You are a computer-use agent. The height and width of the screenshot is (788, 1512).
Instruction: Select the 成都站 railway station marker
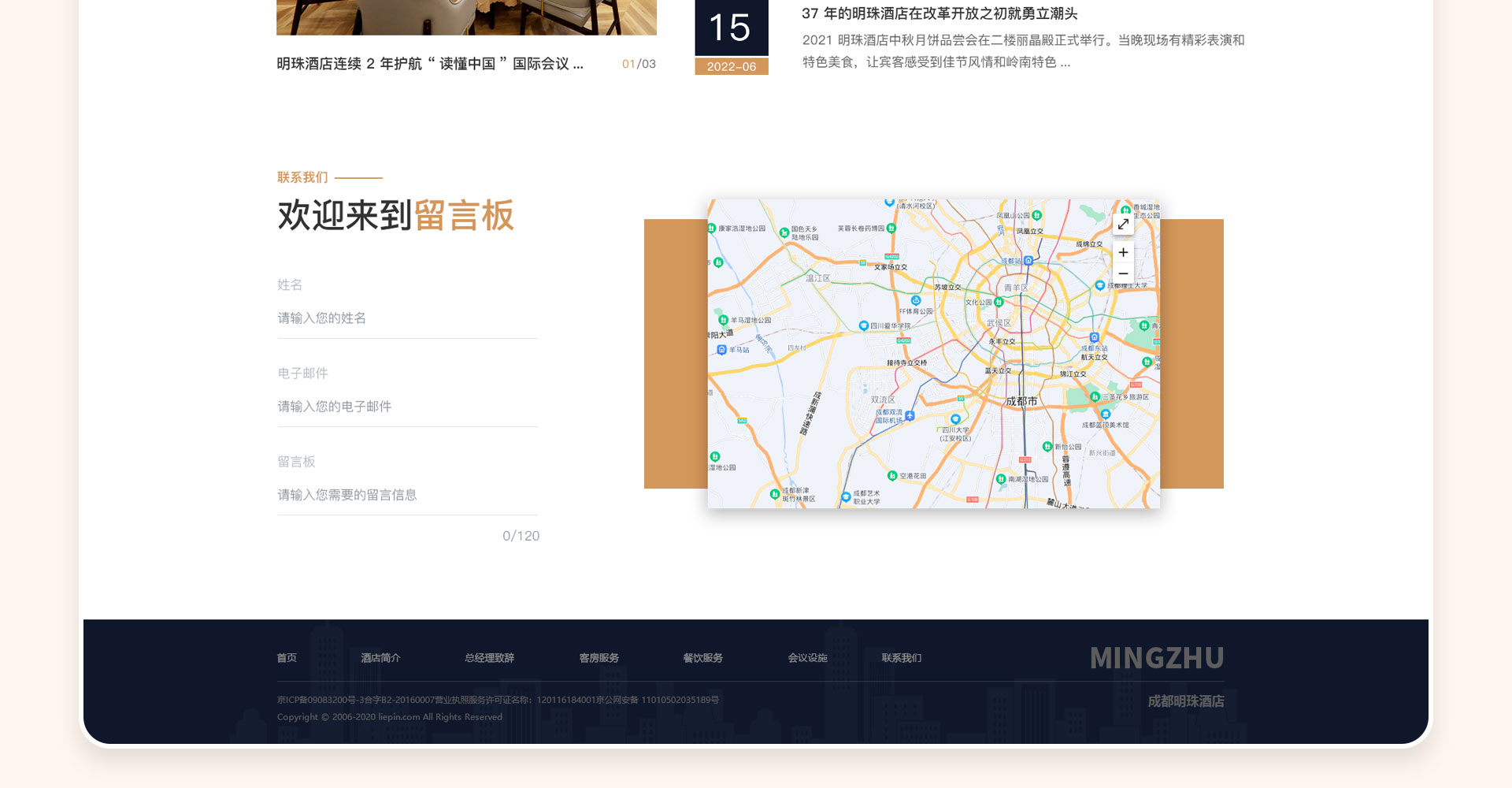[1028, 260]
